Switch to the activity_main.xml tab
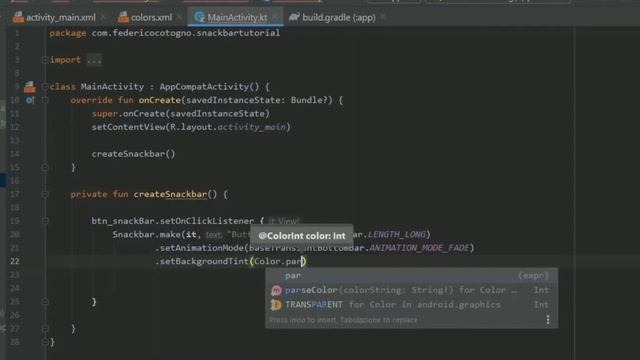 pyautogui.click(x=60, y=18)
